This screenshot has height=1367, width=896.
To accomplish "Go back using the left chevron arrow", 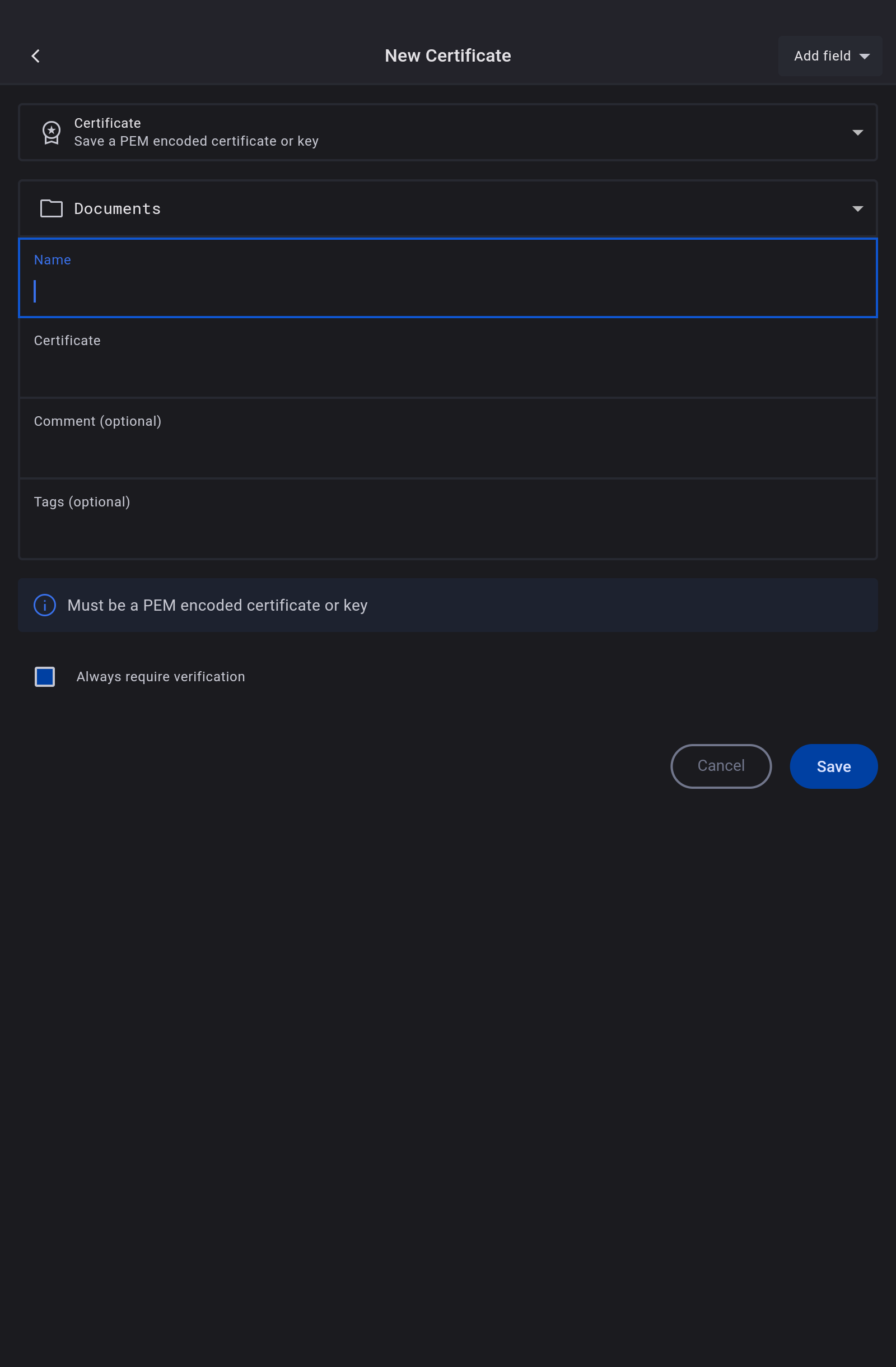I will pos(36,55).
